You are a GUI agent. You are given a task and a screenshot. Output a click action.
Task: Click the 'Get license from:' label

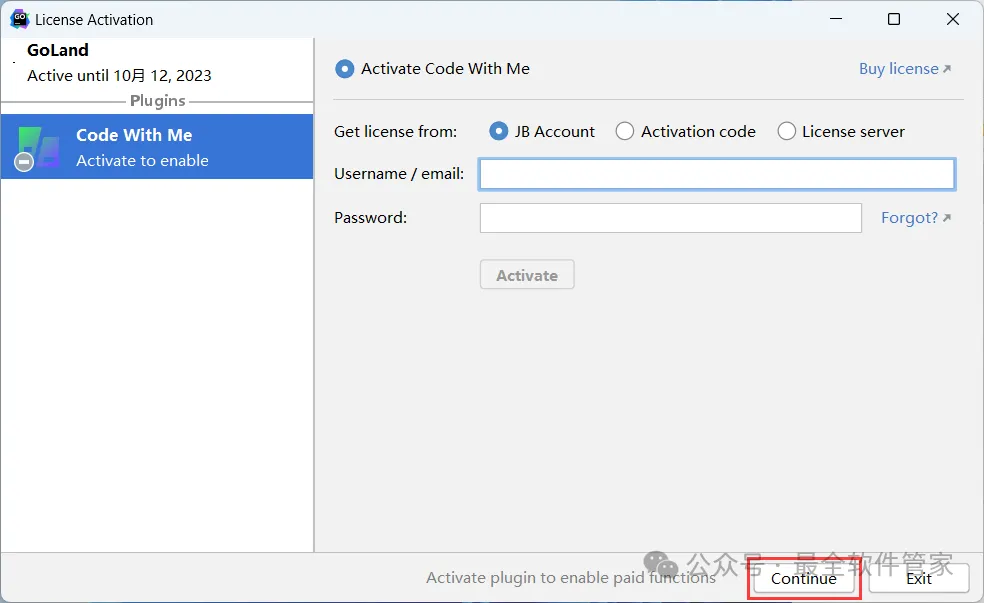pos(395,132)
